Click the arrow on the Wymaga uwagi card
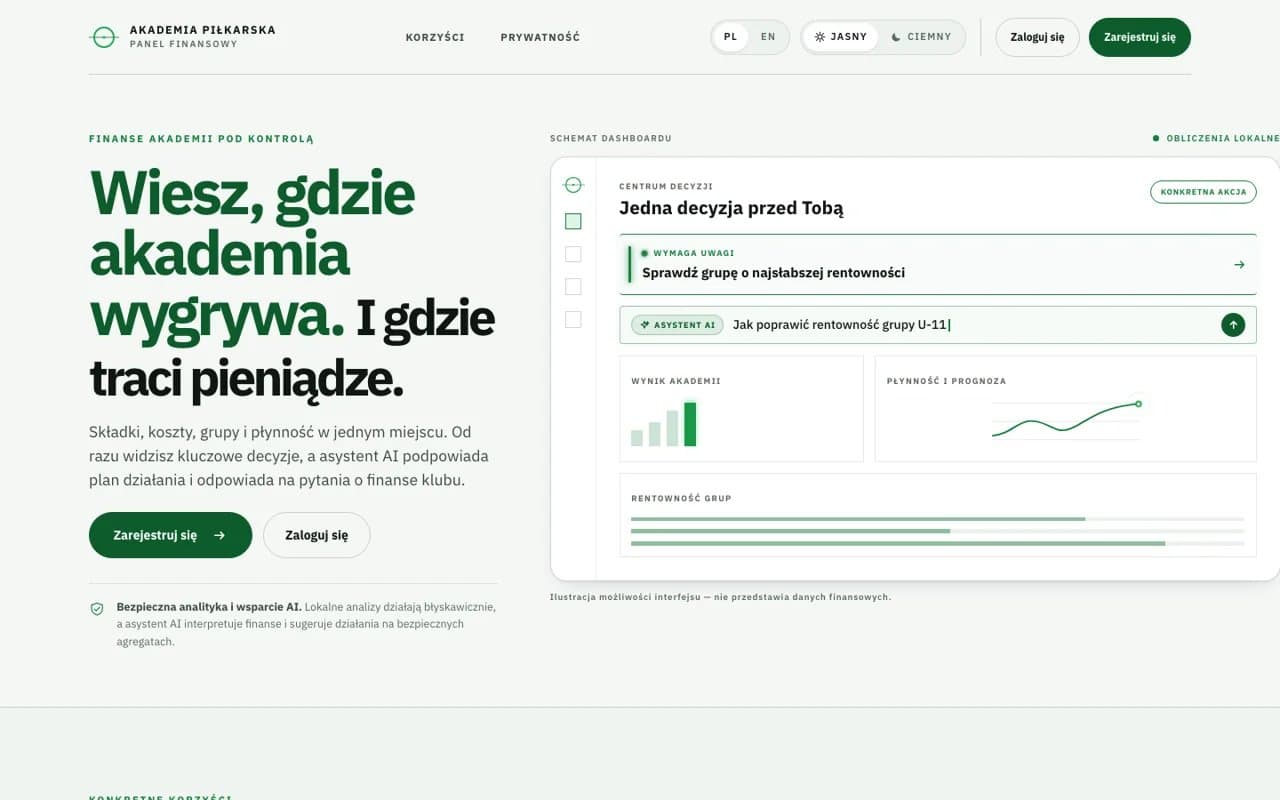This screenshot has height=800, width=1280. [1239, 265]
